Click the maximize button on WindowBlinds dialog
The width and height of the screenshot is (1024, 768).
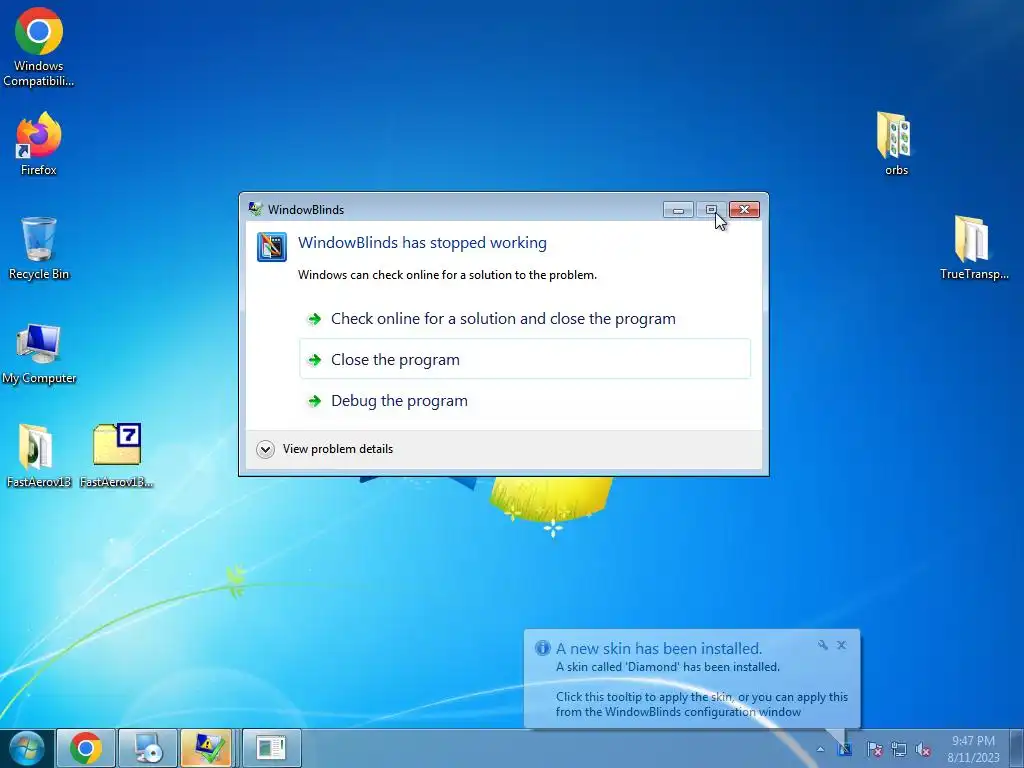[x=711, y=210]
